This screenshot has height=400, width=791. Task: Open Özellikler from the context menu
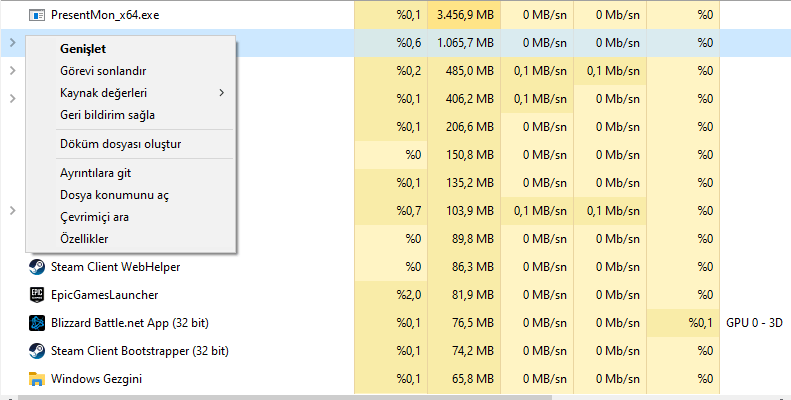coord(84,239)
